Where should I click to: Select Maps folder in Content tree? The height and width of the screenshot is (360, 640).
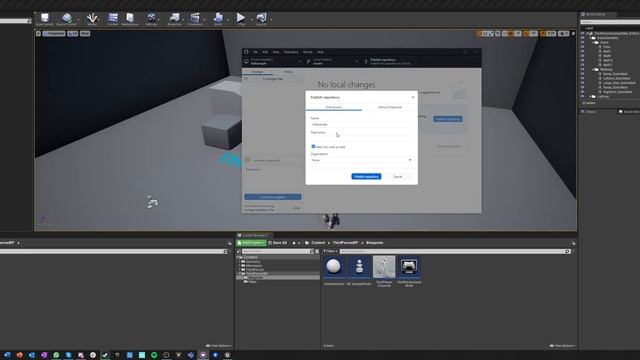(x=253, y=282)
